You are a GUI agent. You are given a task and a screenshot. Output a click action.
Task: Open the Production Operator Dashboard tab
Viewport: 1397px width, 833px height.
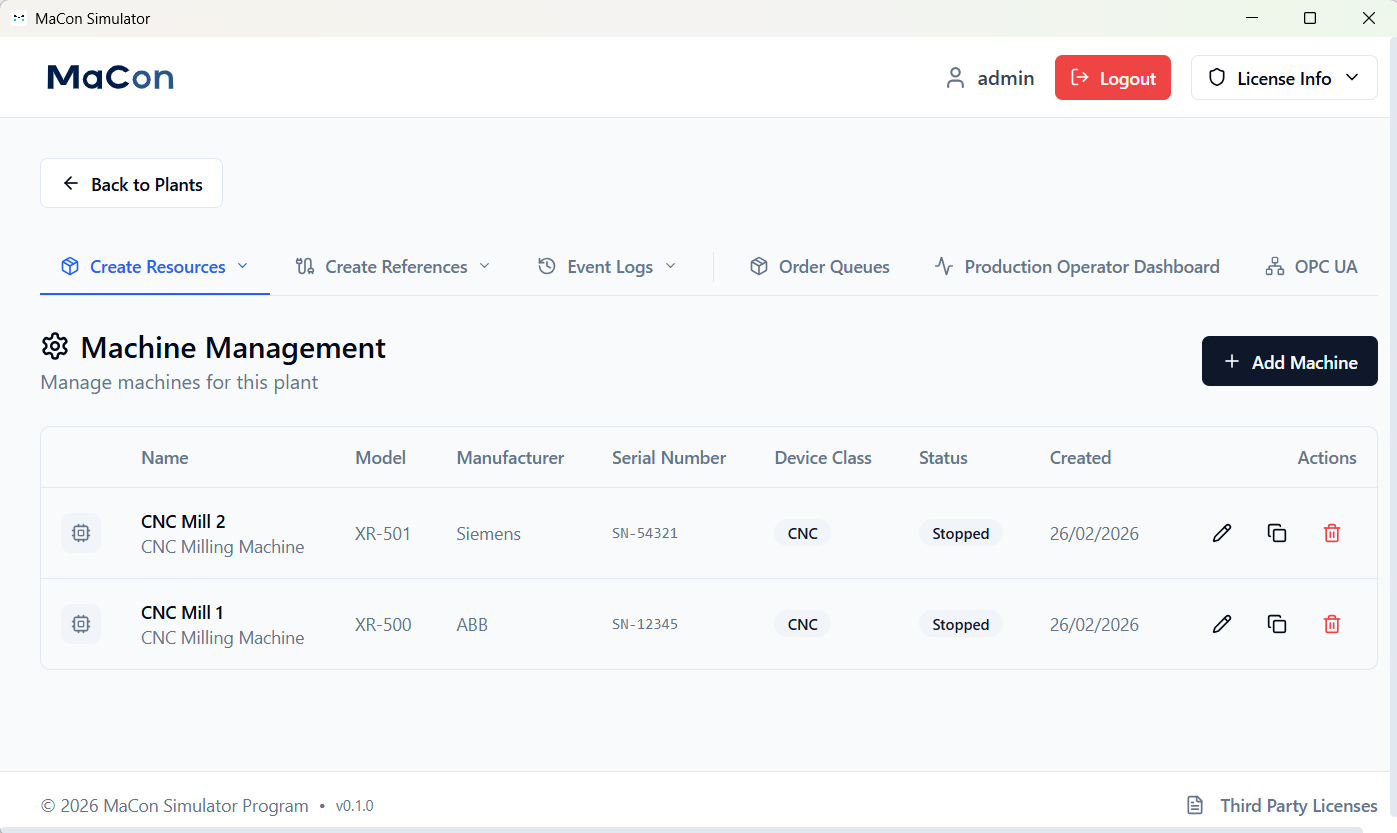[x=1077, y=266]
